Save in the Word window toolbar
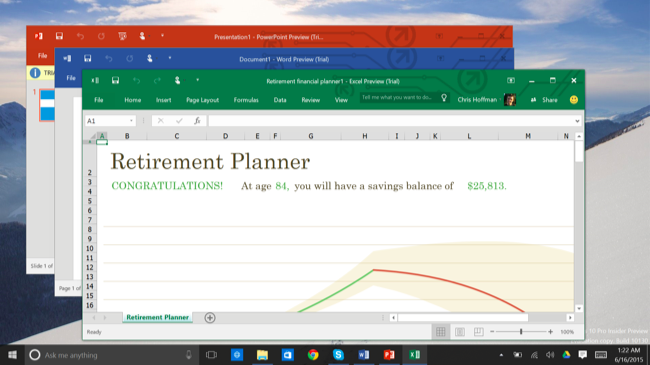Image resolution: width=650 pixels, height=365 pixels. click(x=87, y=58)
